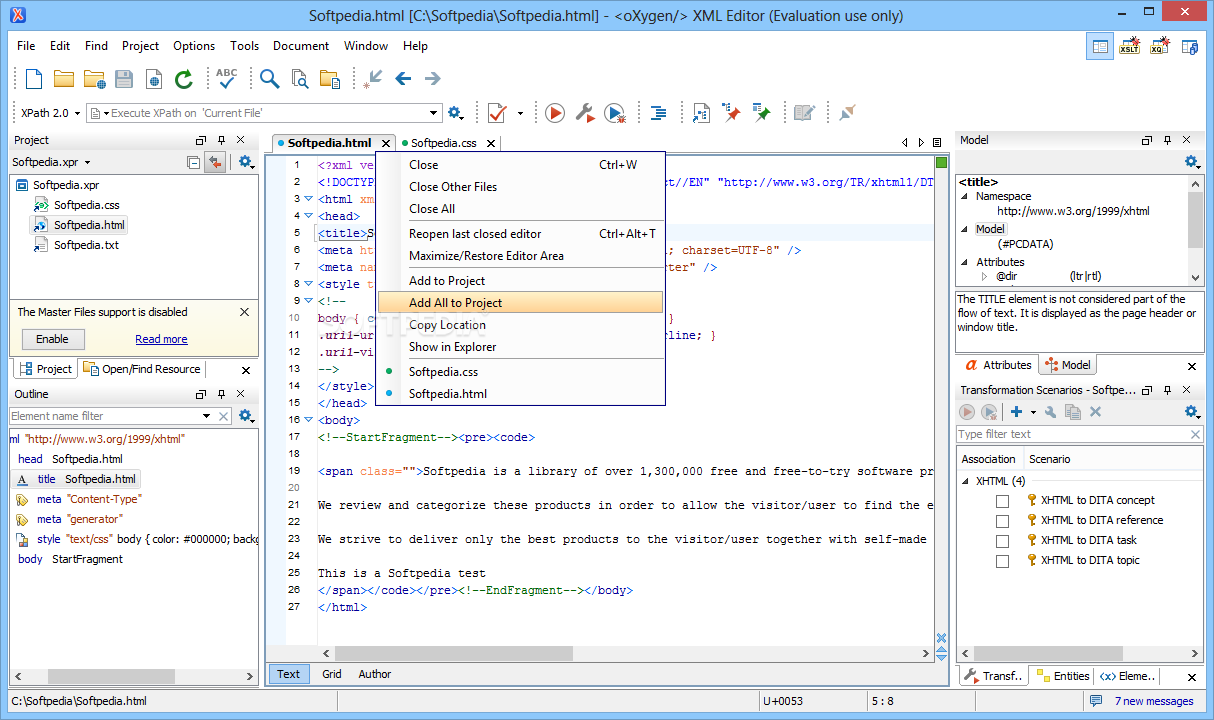This screenshot has width=1214, height=720.
Task: Check the XHTML to DITA reference checkbox
Action: (1002, 521)
